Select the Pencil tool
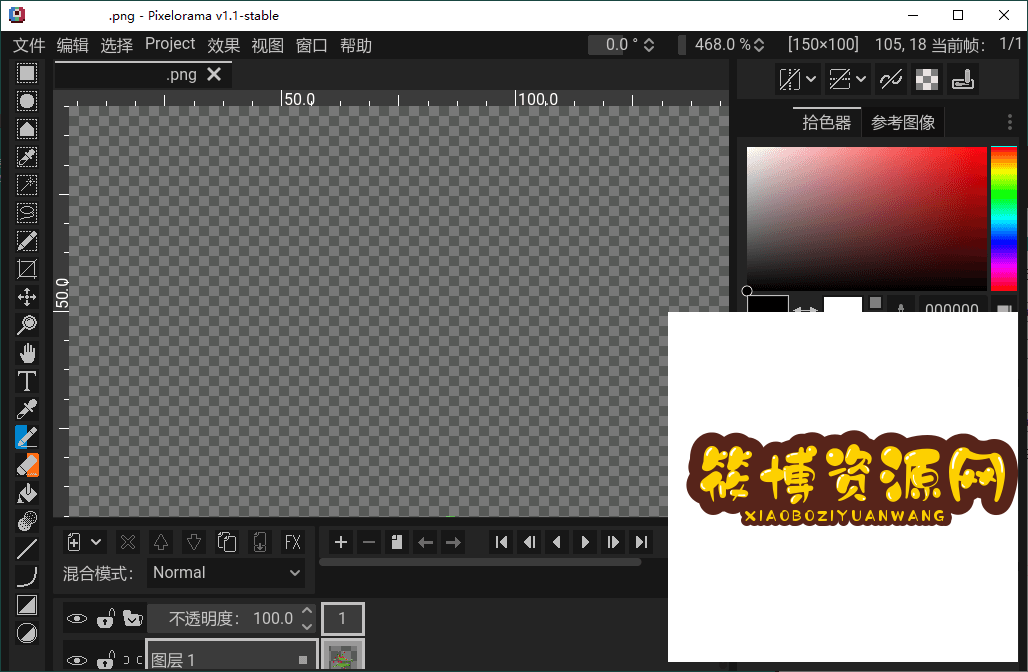The image size is (1028, 672). (x=27, y=437)
